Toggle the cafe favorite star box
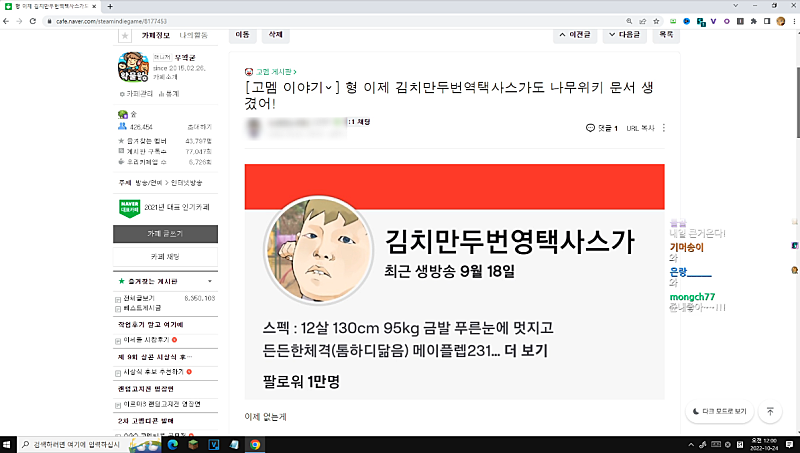 pyautogui.click(x=125, y=36)
